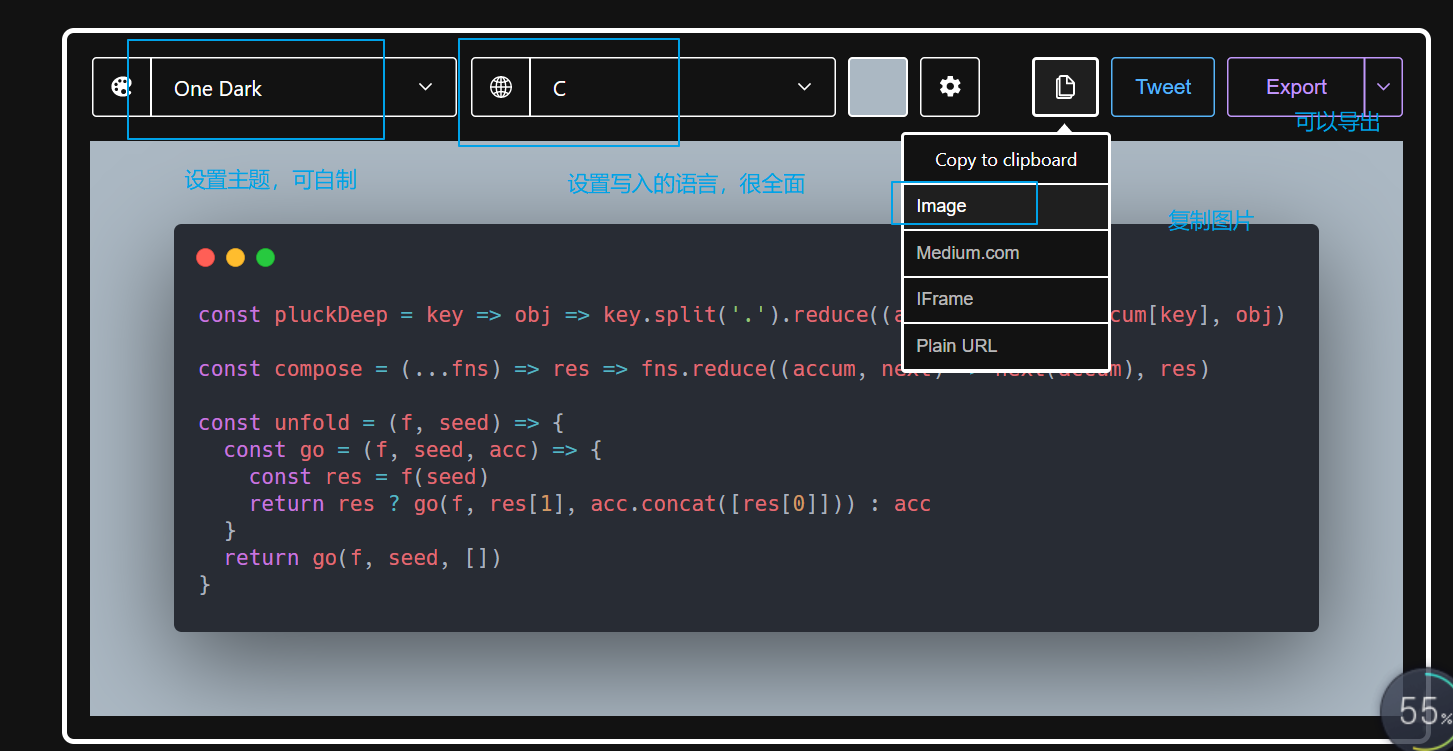Click the green window dot
Viewport: 1453px width, 751px height.
tap(266, 257)
